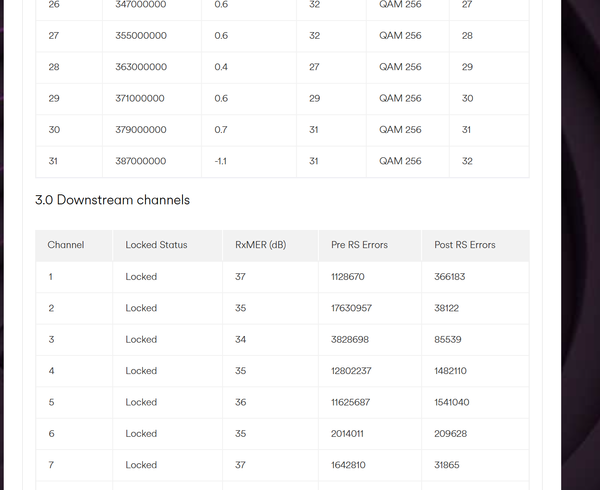
Task: Click the Channel column header
Action: click(x=66, y=245)
